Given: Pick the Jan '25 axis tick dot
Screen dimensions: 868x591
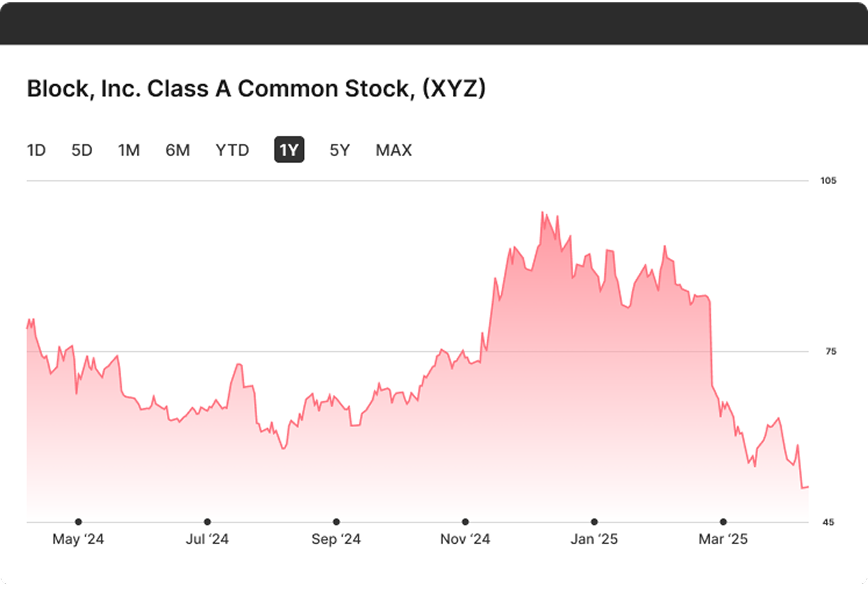Looking at the screenshot, I should pos(594,521).
